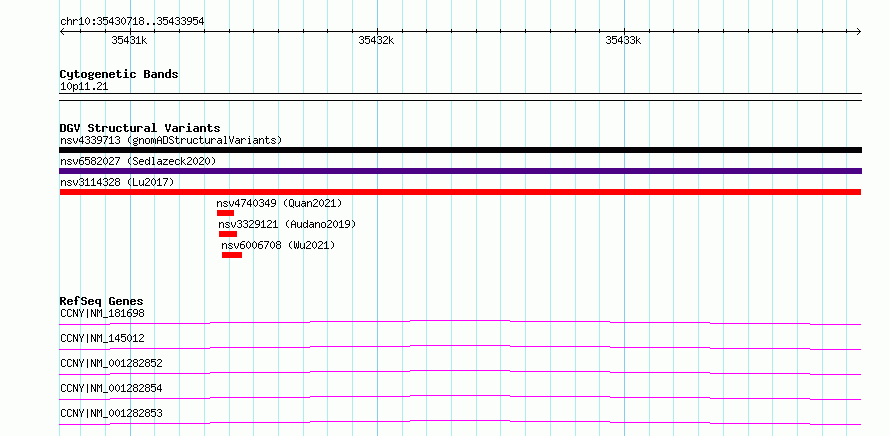
Task: Click the CCNY|NM_001282853 transcript label
Action: (111, 413)
